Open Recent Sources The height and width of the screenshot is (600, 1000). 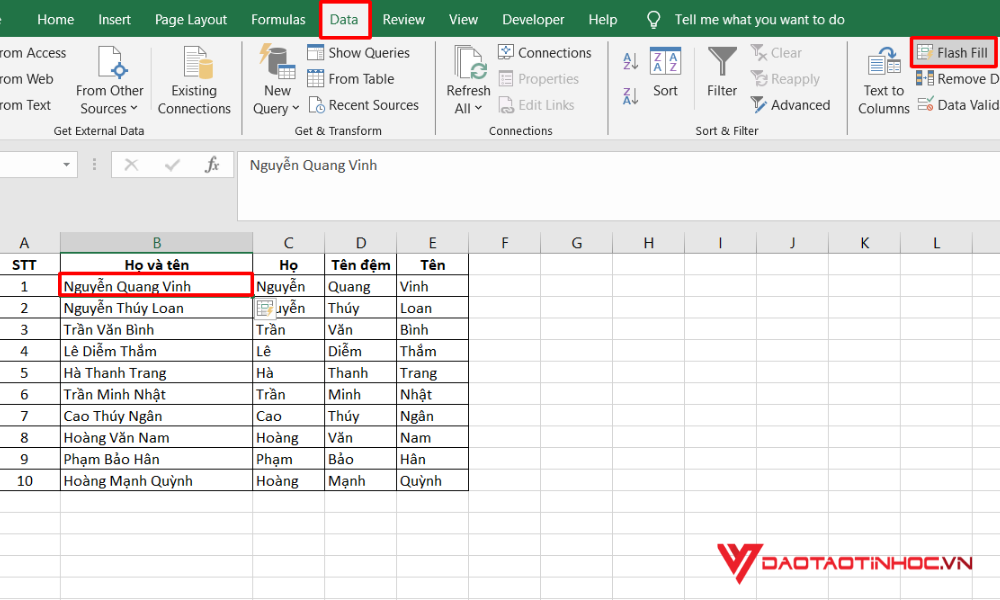(364, 105)
